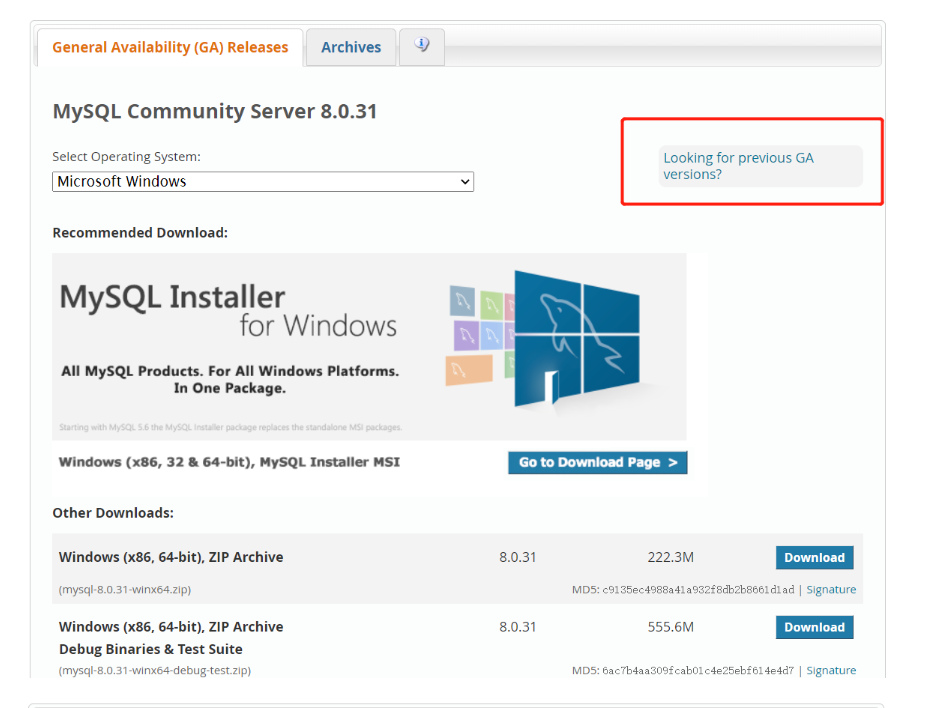Click the 'MySQL Community Server 8.0.31' heading

click(x=215, y=111)
